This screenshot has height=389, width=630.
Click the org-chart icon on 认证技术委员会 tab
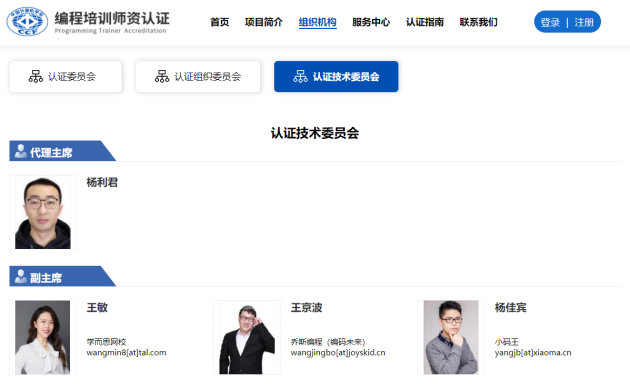[300, 76]
